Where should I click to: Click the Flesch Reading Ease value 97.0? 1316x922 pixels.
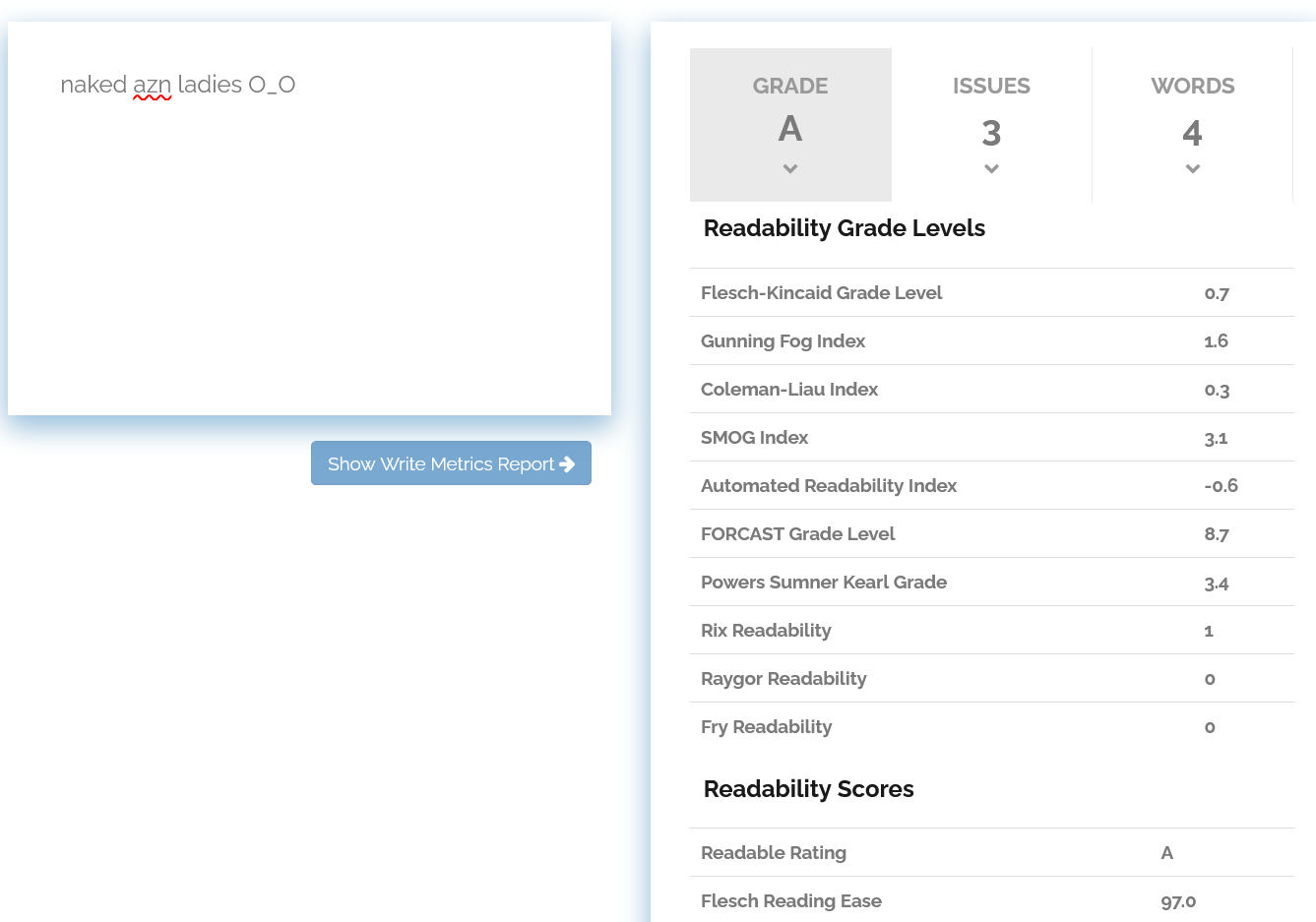click(1178, 901)
